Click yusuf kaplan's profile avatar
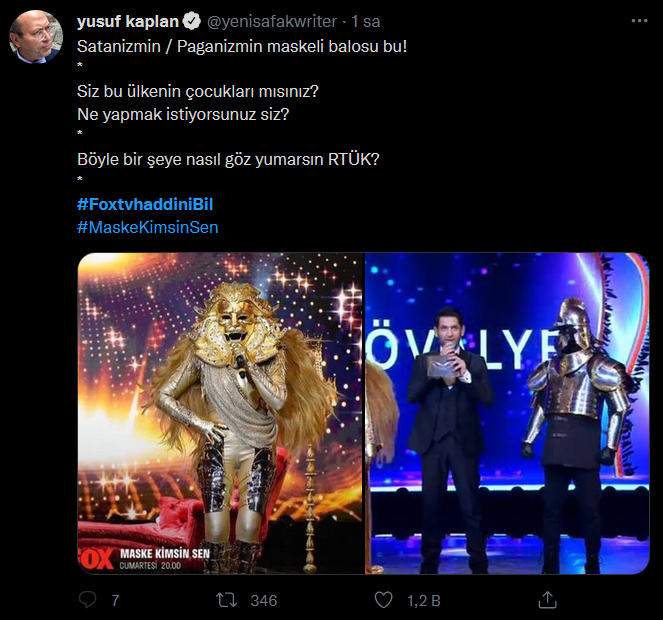663x620 pixels. (36, 37)
